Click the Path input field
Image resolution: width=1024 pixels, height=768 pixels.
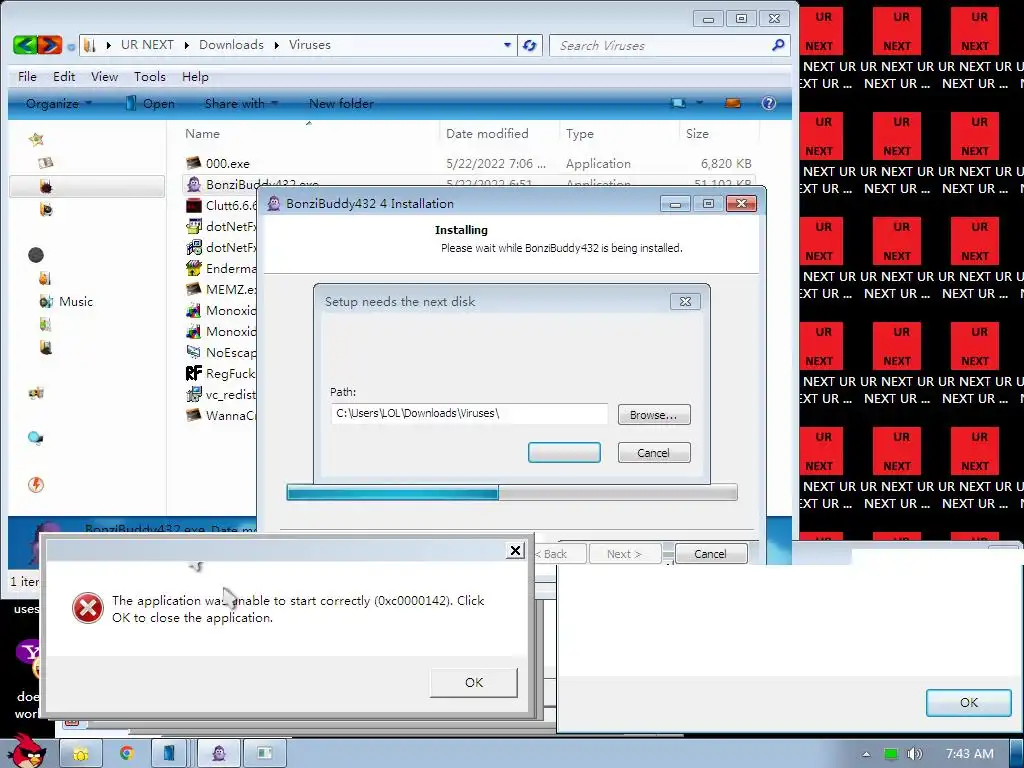coord(470,413)
